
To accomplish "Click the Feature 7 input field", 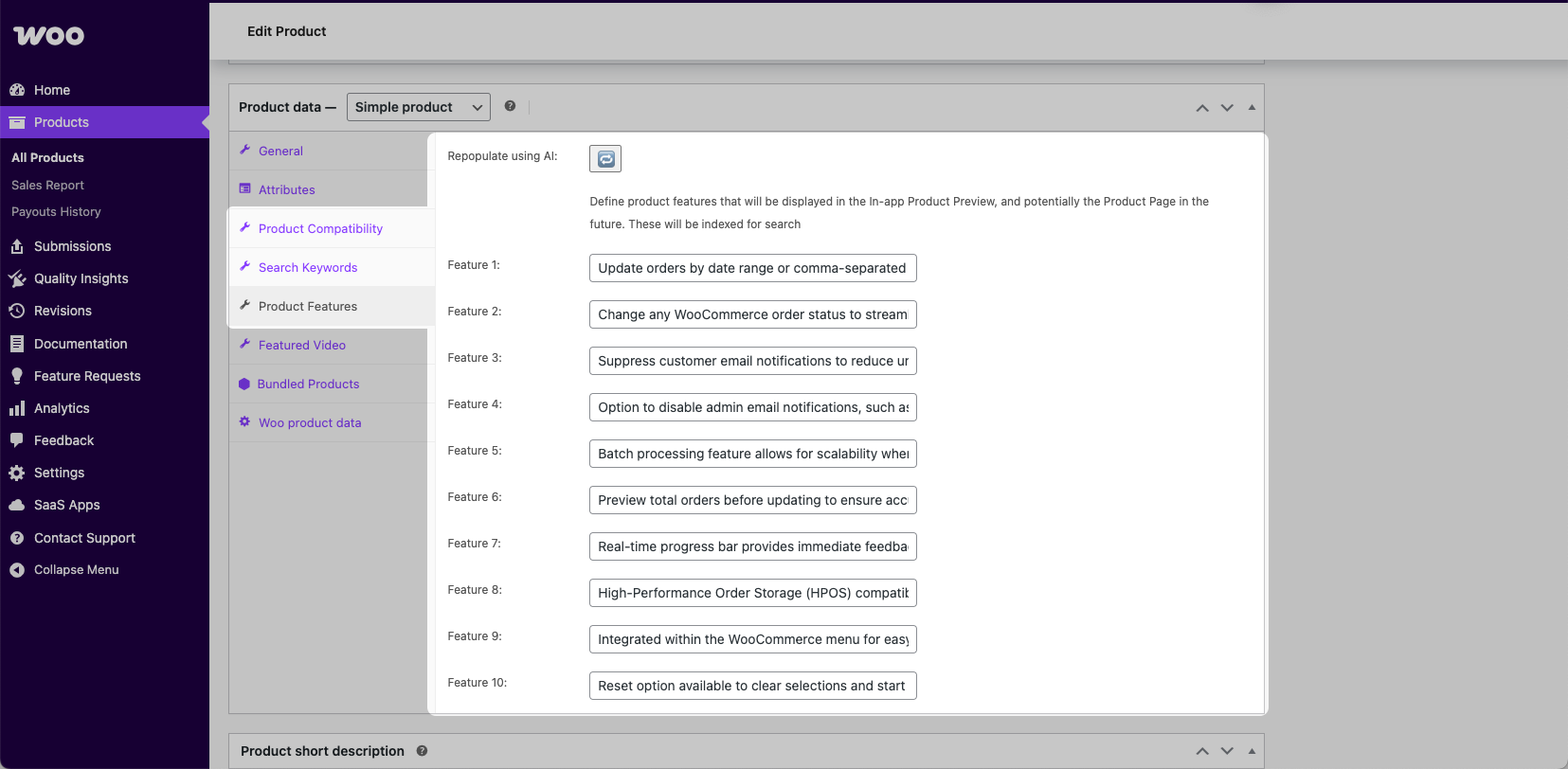I will click(753, 546).
